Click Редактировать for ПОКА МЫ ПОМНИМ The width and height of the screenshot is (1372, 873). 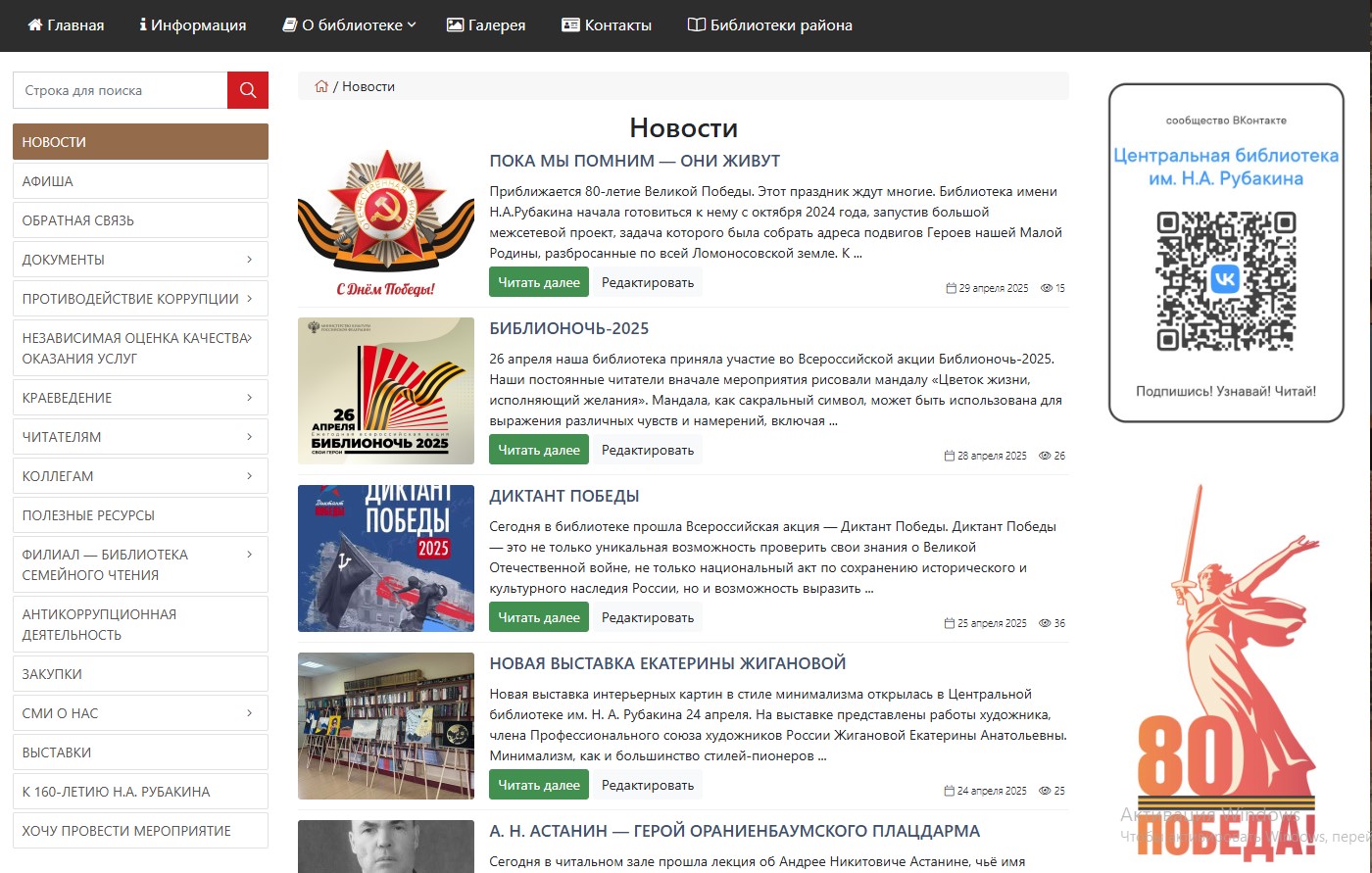pos(648,282)
